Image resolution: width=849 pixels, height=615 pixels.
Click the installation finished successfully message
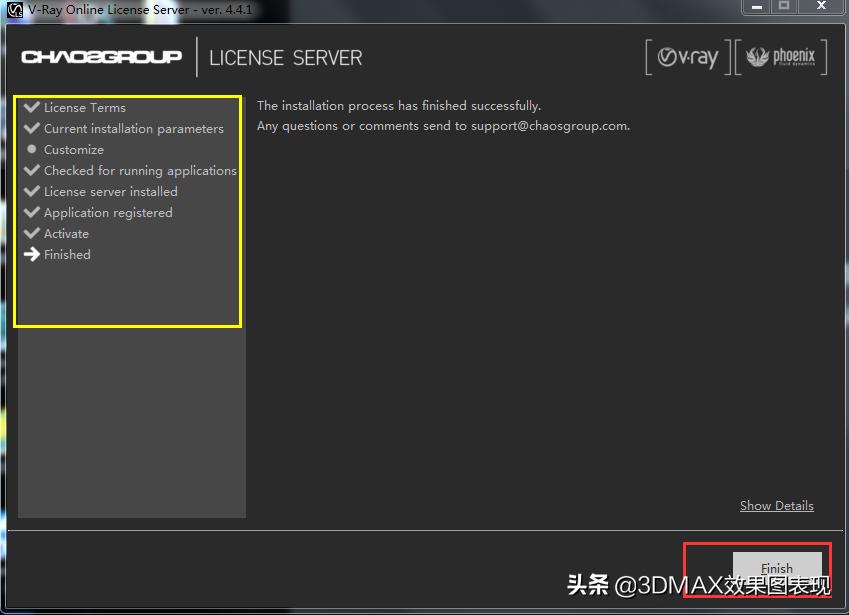click(399, 106)
